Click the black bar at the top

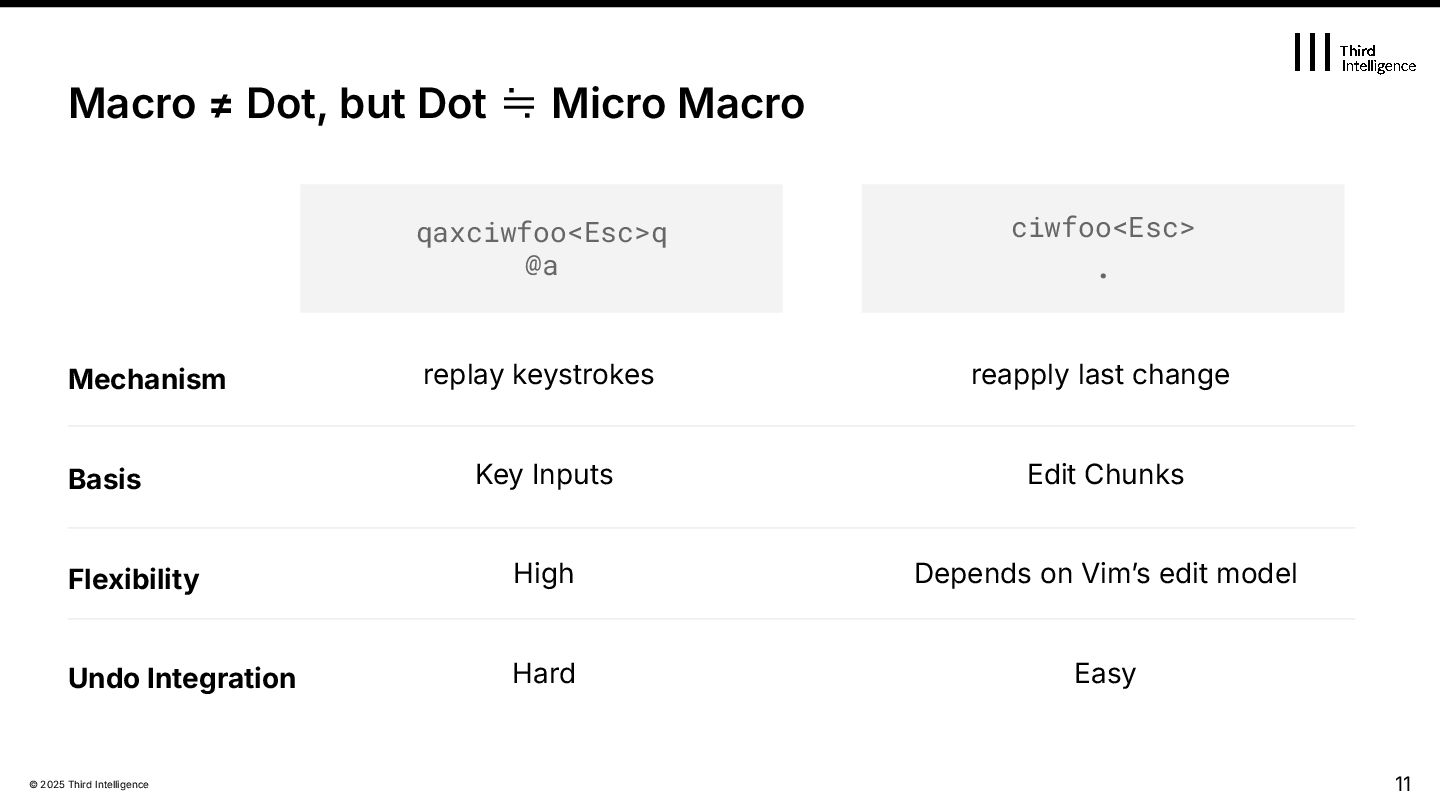(x=720, y=4)
